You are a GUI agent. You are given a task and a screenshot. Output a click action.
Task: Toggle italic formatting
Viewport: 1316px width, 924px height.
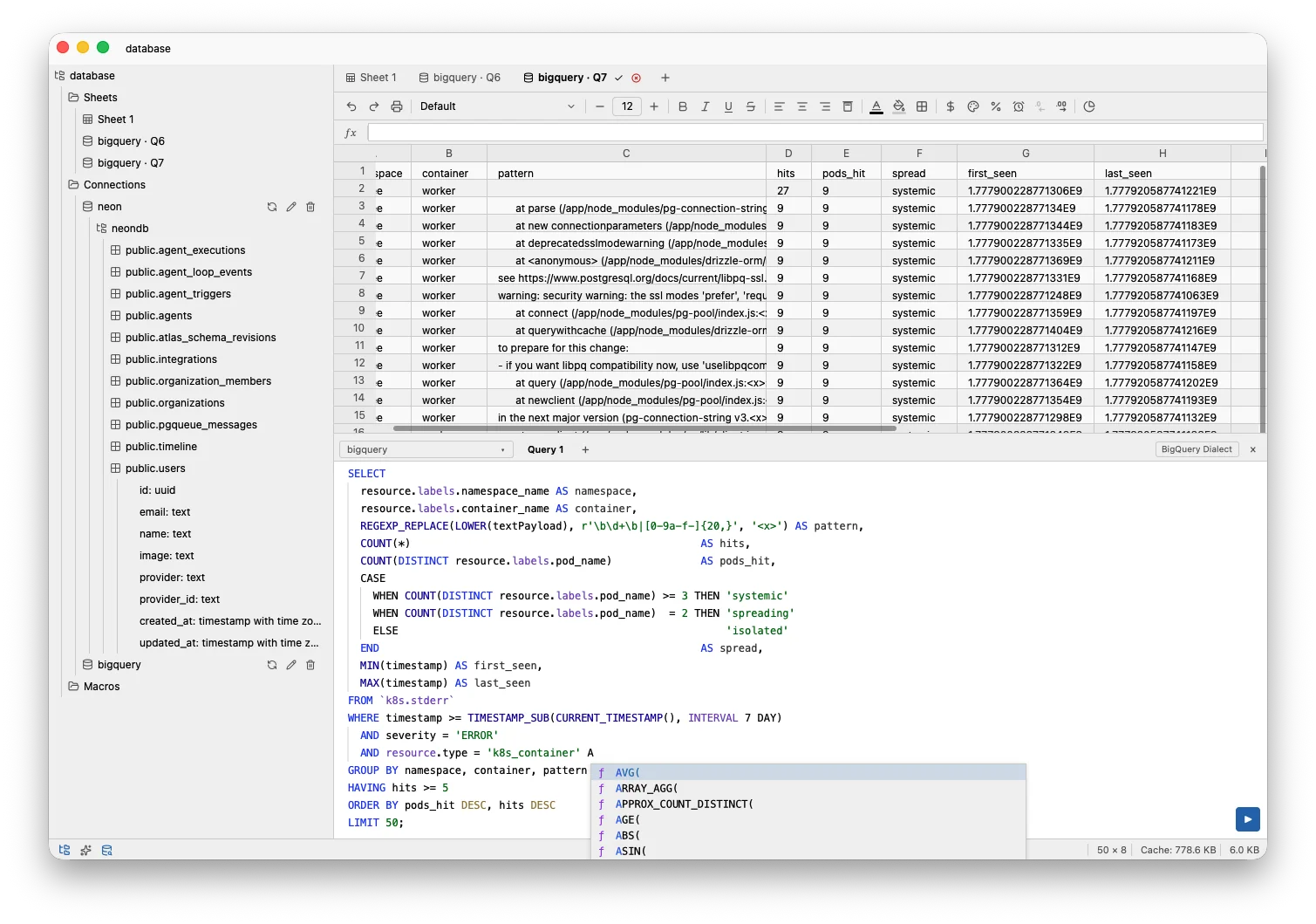pyautogui.click(x=706, y=106)
